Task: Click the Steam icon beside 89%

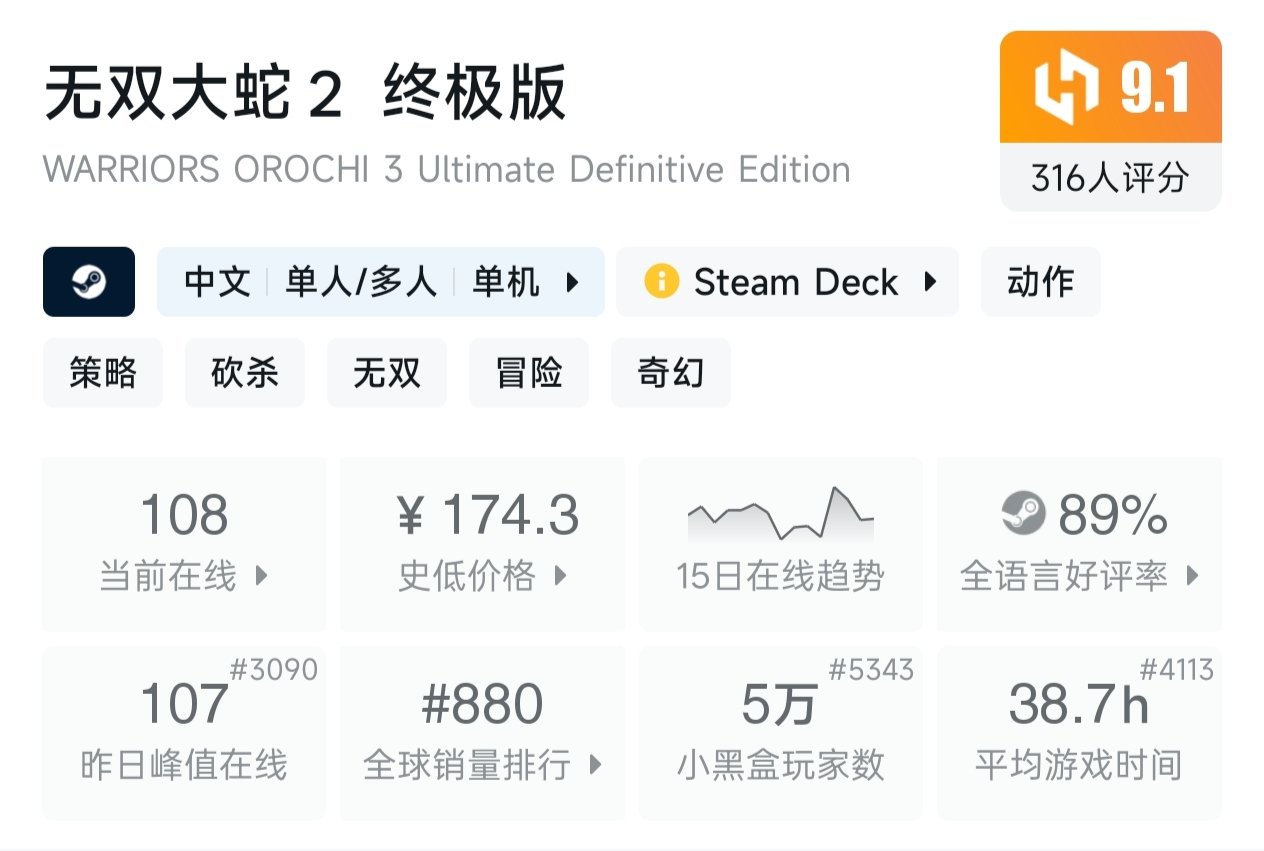Action: click(x=1023, y=515)
